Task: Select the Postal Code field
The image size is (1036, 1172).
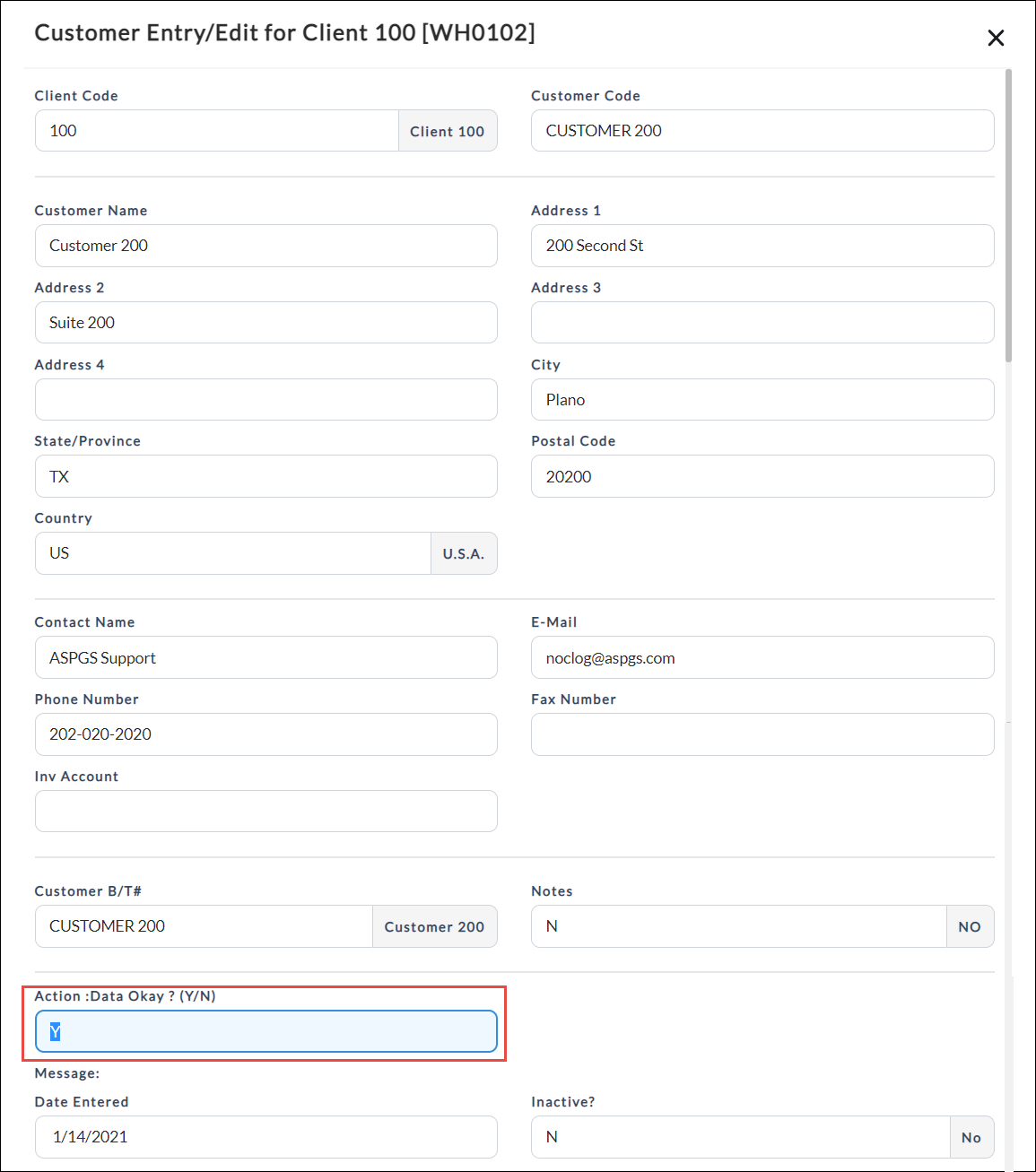Action: coord(762,477)
